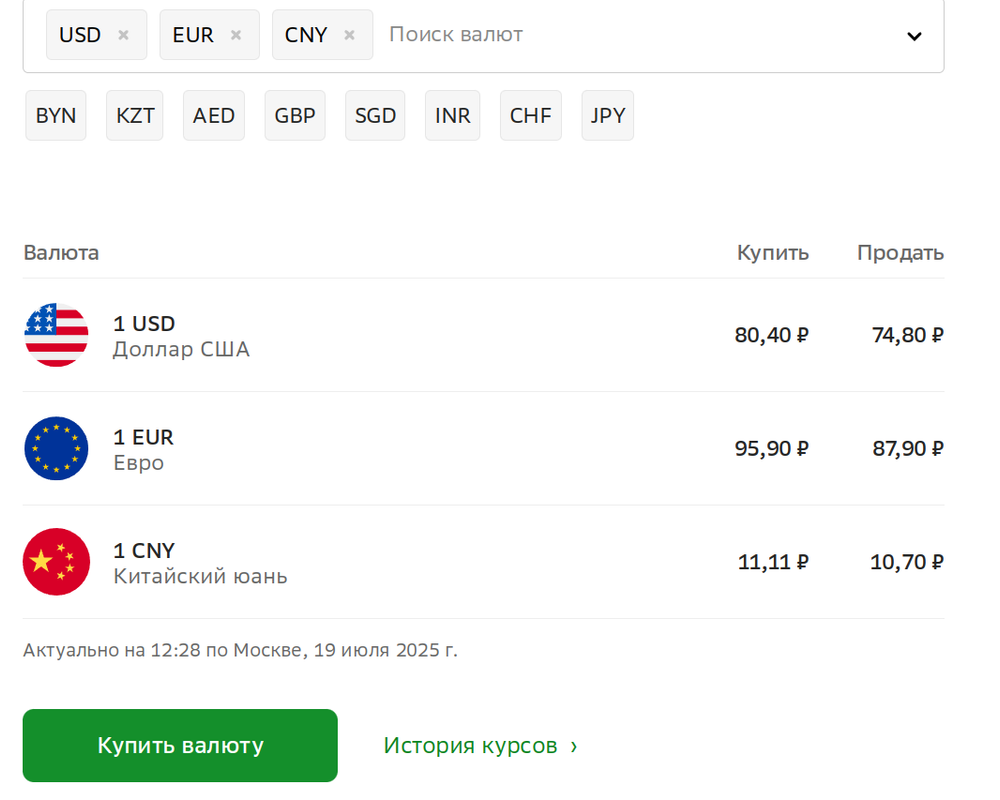Remove the EUR currency chip

click(236, 35)
